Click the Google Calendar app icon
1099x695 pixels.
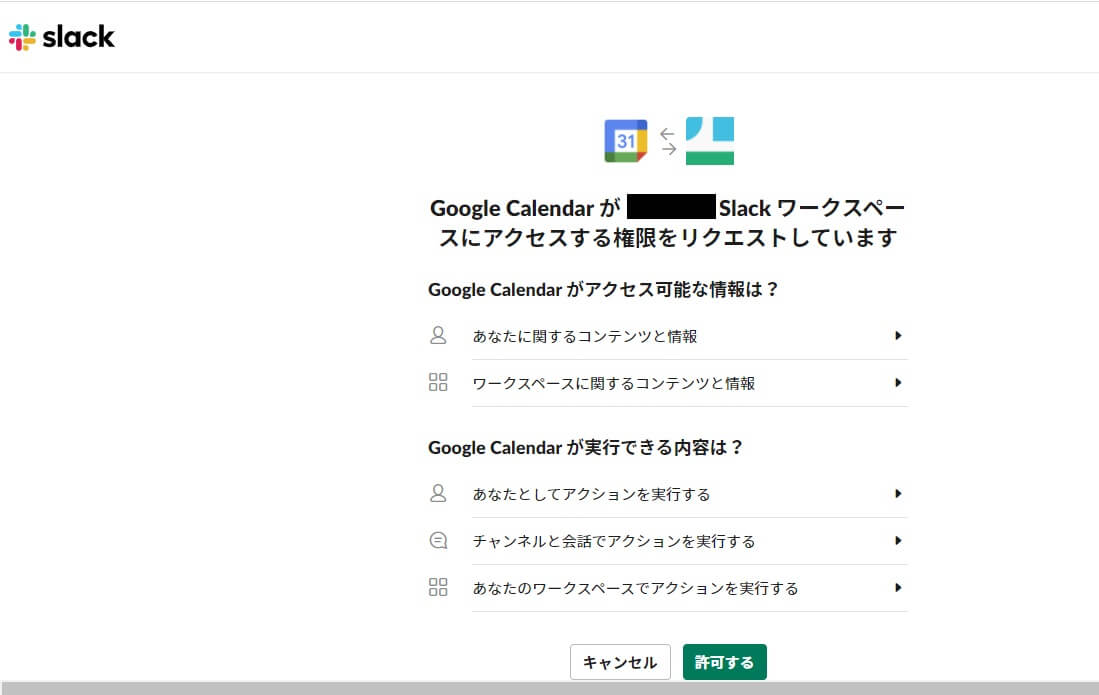(x=626, y=141)
